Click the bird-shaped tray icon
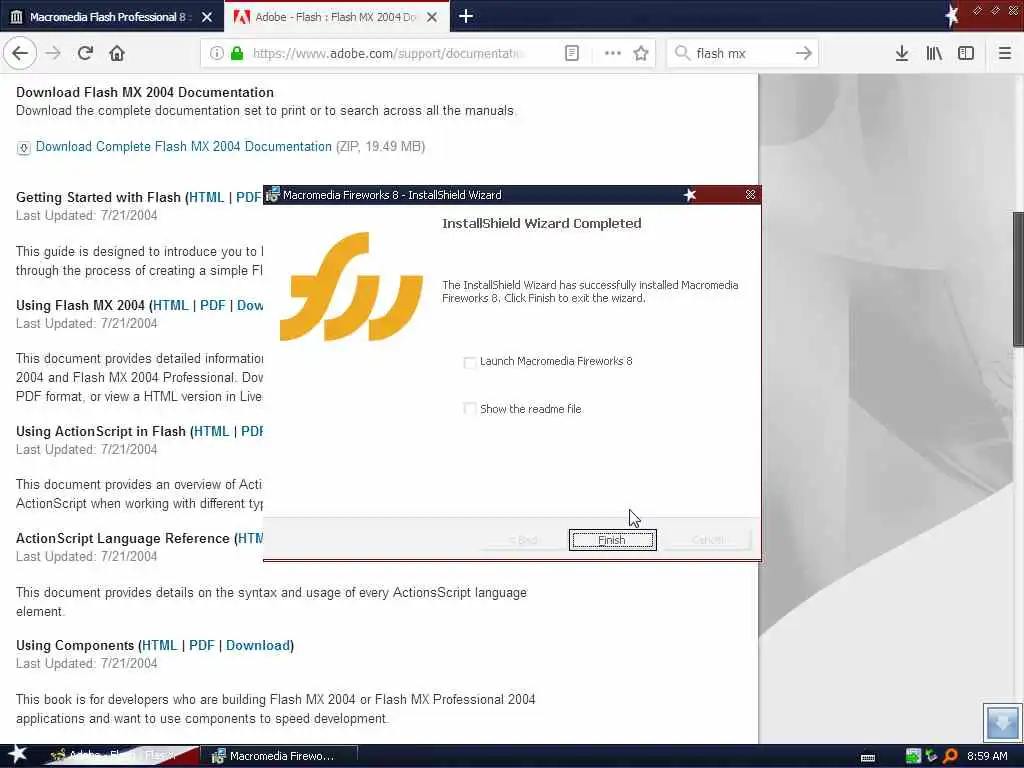This screenshot has height=768, width=1024. pyautogui.click(x=931, y=756)
